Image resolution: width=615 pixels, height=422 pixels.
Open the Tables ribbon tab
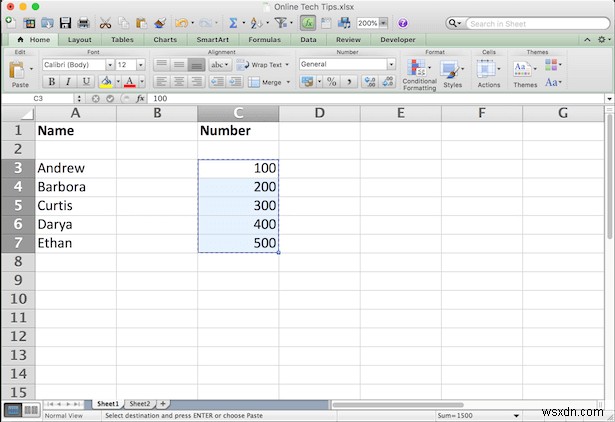pos(122,40)
